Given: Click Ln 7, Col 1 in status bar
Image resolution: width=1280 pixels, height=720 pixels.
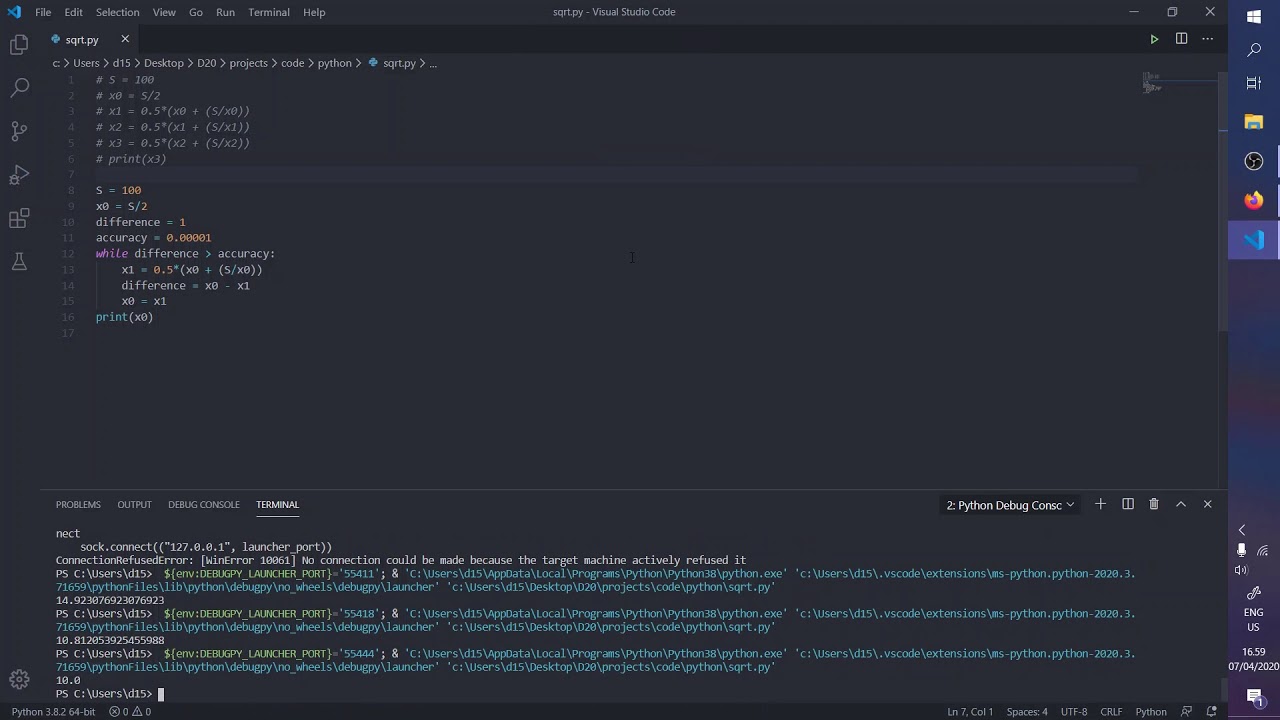Looking at the screenshot, I should [970, 712].
